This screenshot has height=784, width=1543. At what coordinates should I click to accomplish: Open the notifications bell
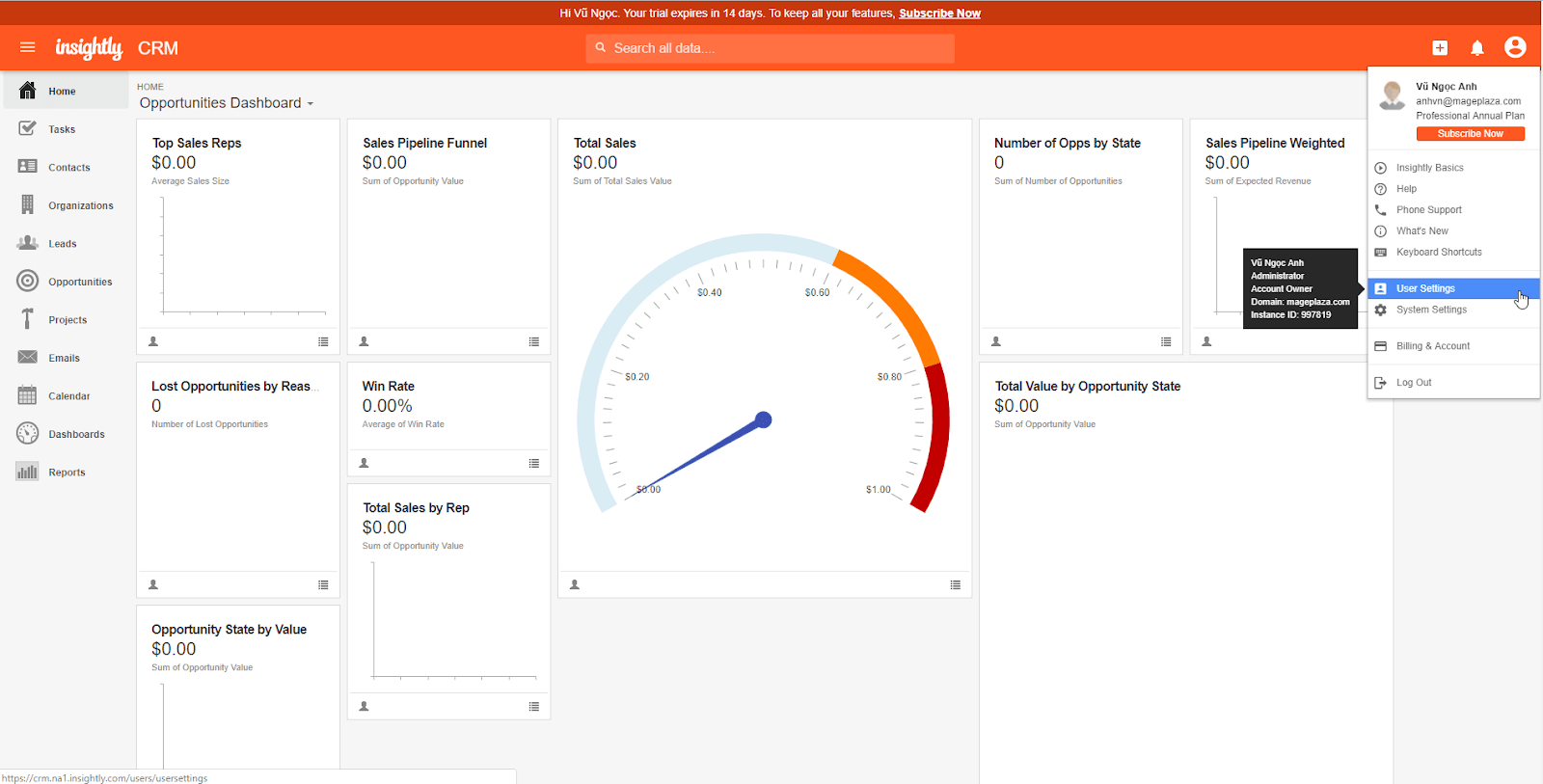(1477, 48)
